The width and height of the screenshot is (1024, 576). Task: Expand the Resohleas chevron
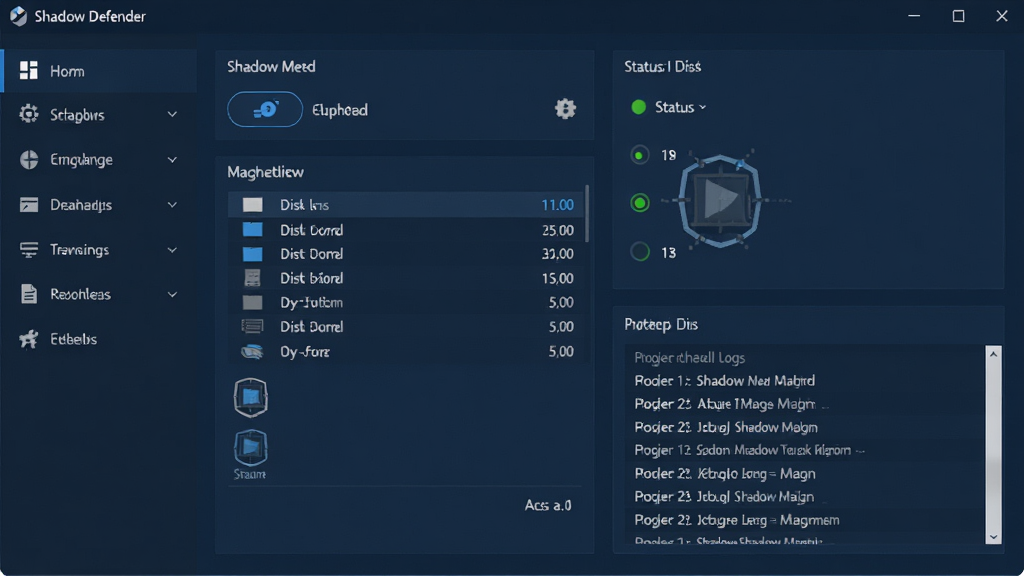tap(172, 294)
